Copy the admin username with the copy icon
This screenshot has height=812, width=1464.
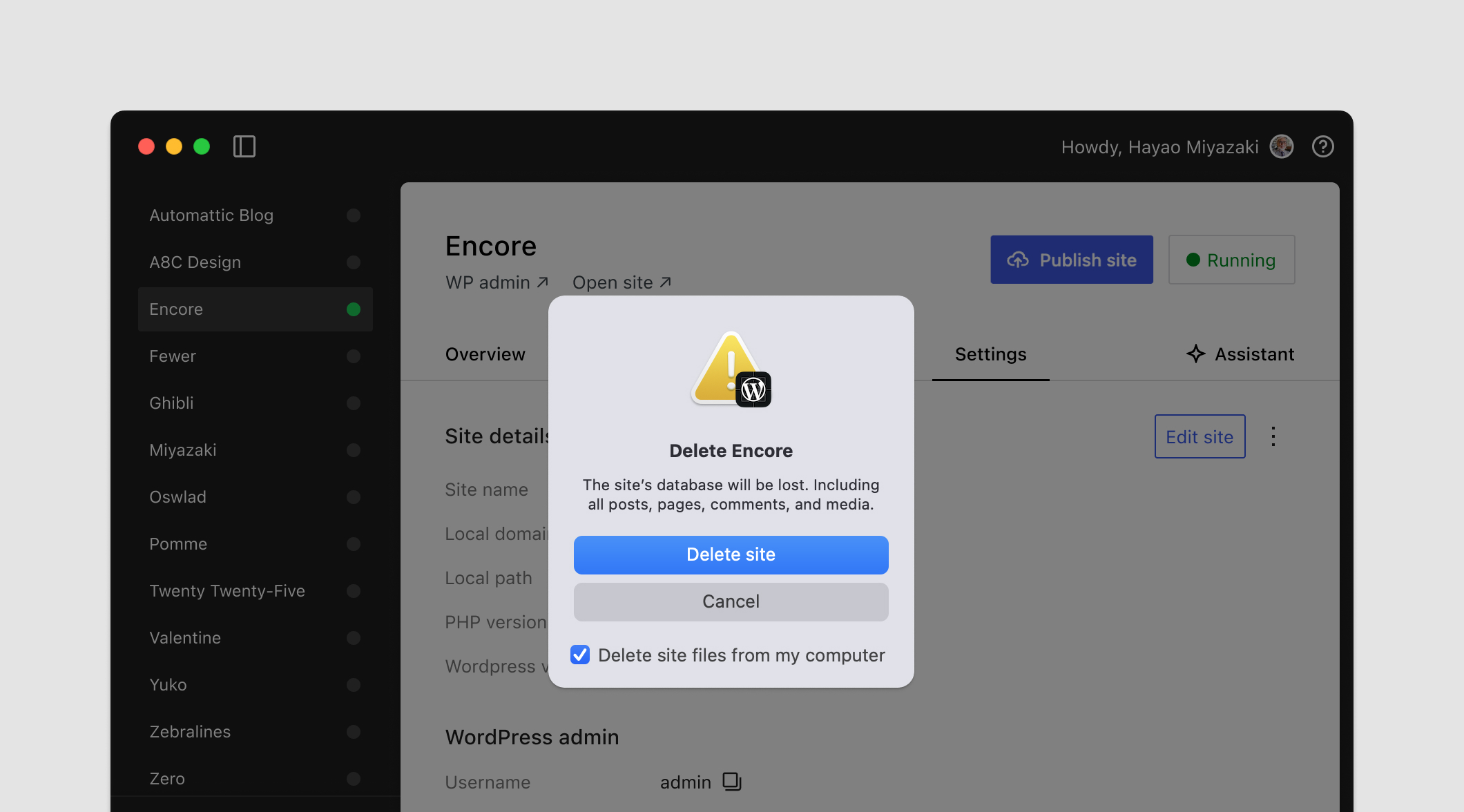[732, 782]
